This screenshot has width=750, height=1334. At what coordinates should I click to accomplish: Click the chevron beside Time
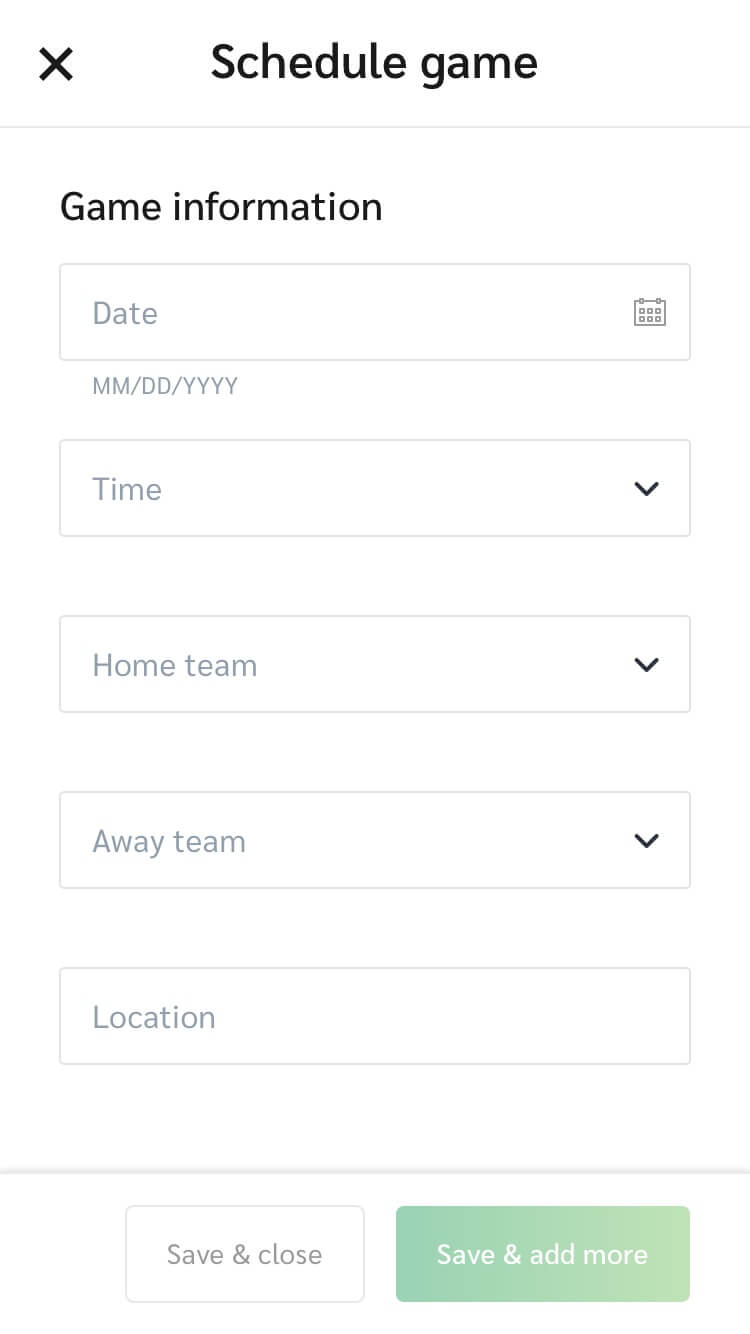(646, 488)
